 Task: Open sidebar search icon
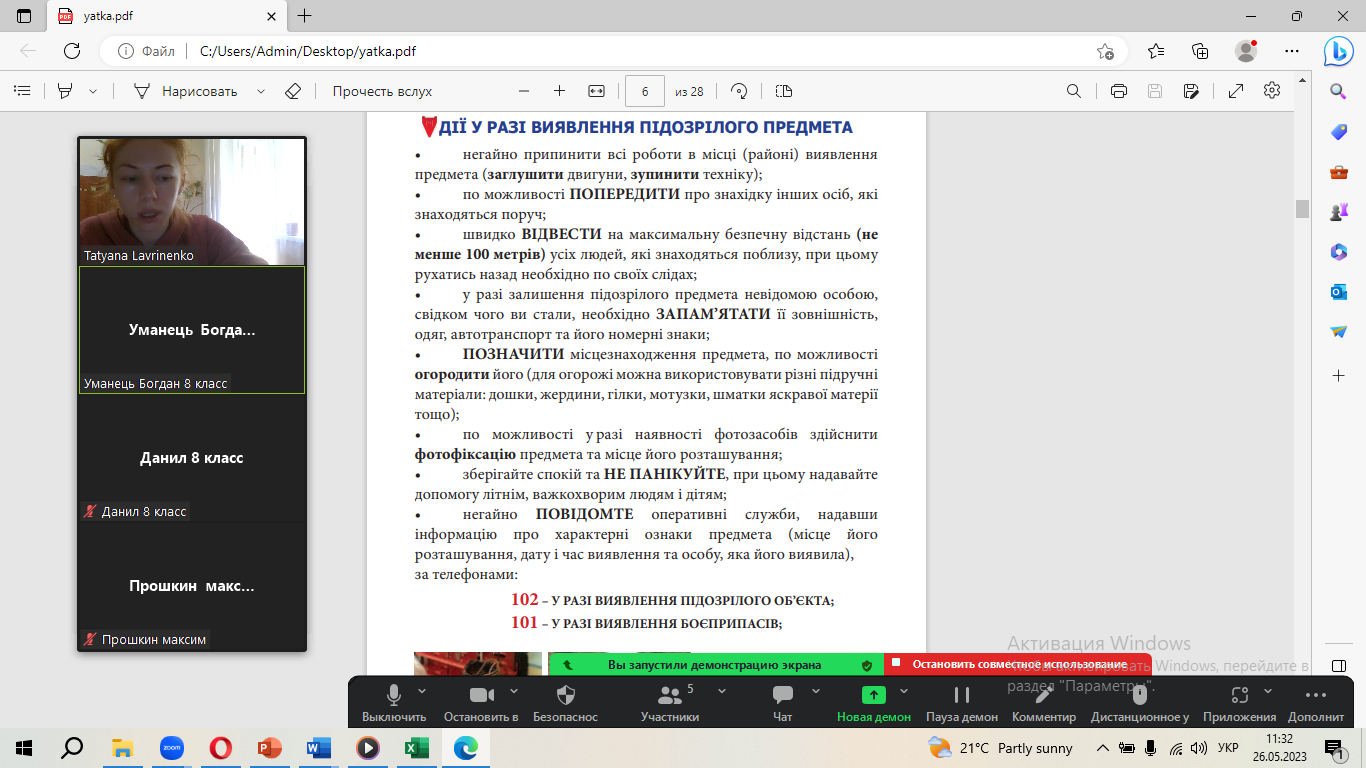(1339, 92)
